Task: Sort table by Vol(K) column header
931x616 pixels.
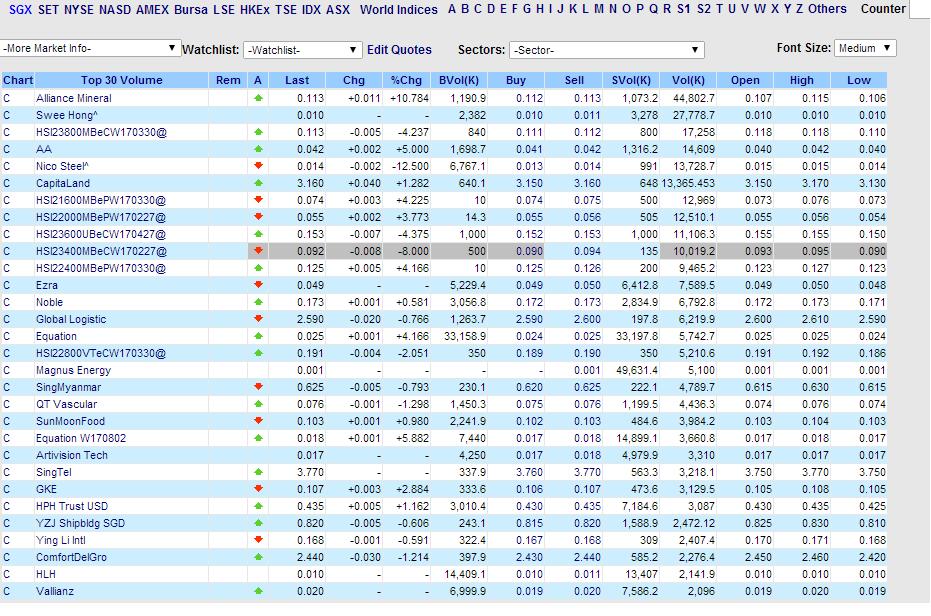Action: pyautogui.click(x=688, y=80)
